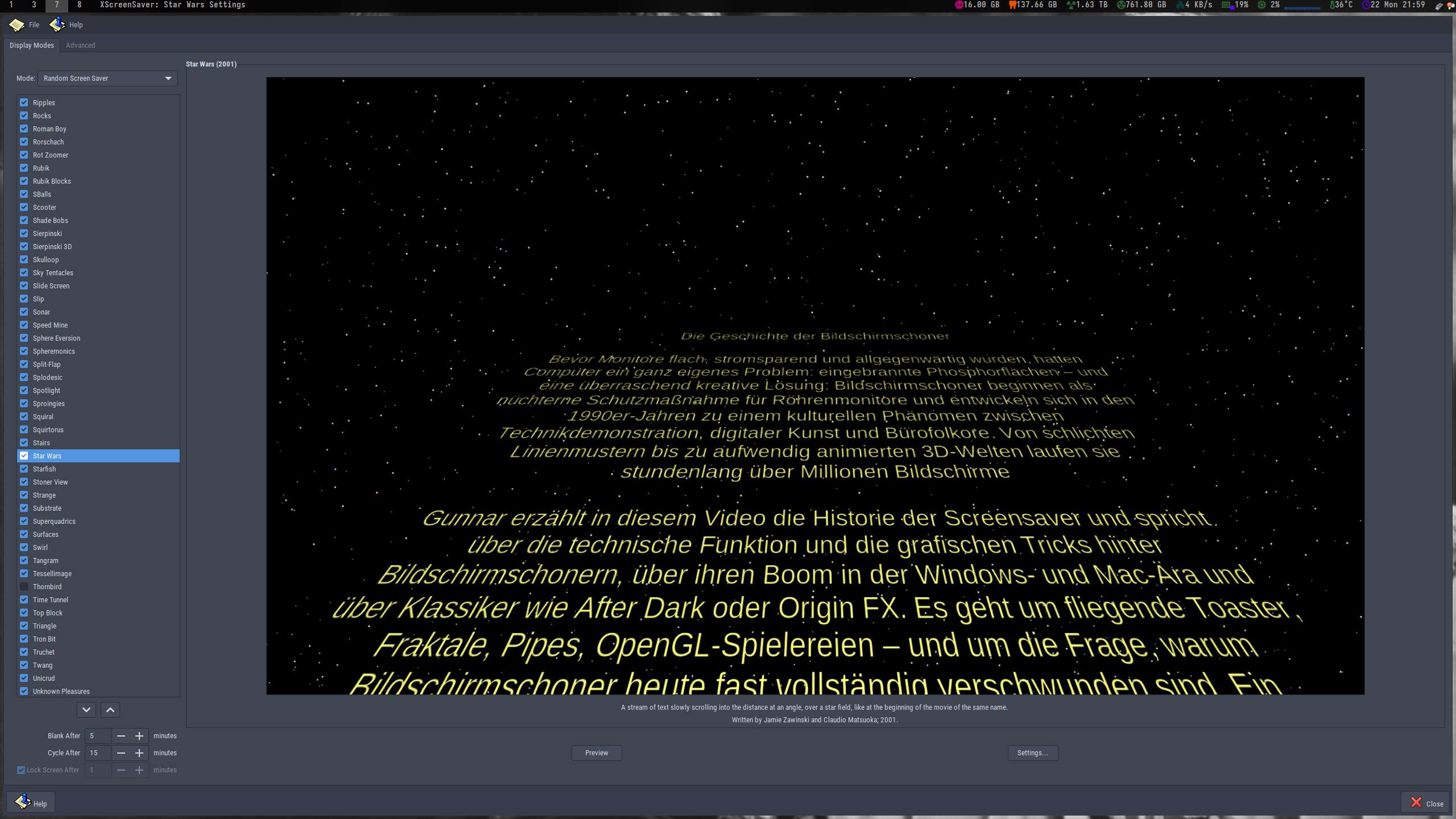Decrease Cycle After minutes with minus

pyautogui.click(x=121, y=753)
